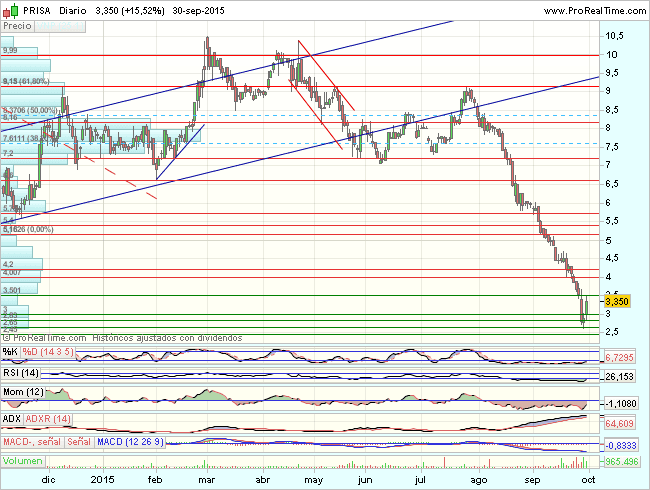The height and width of the screenshot is (490, 650).
Task: Click the dic month on time axis
Action: (49, 480)
